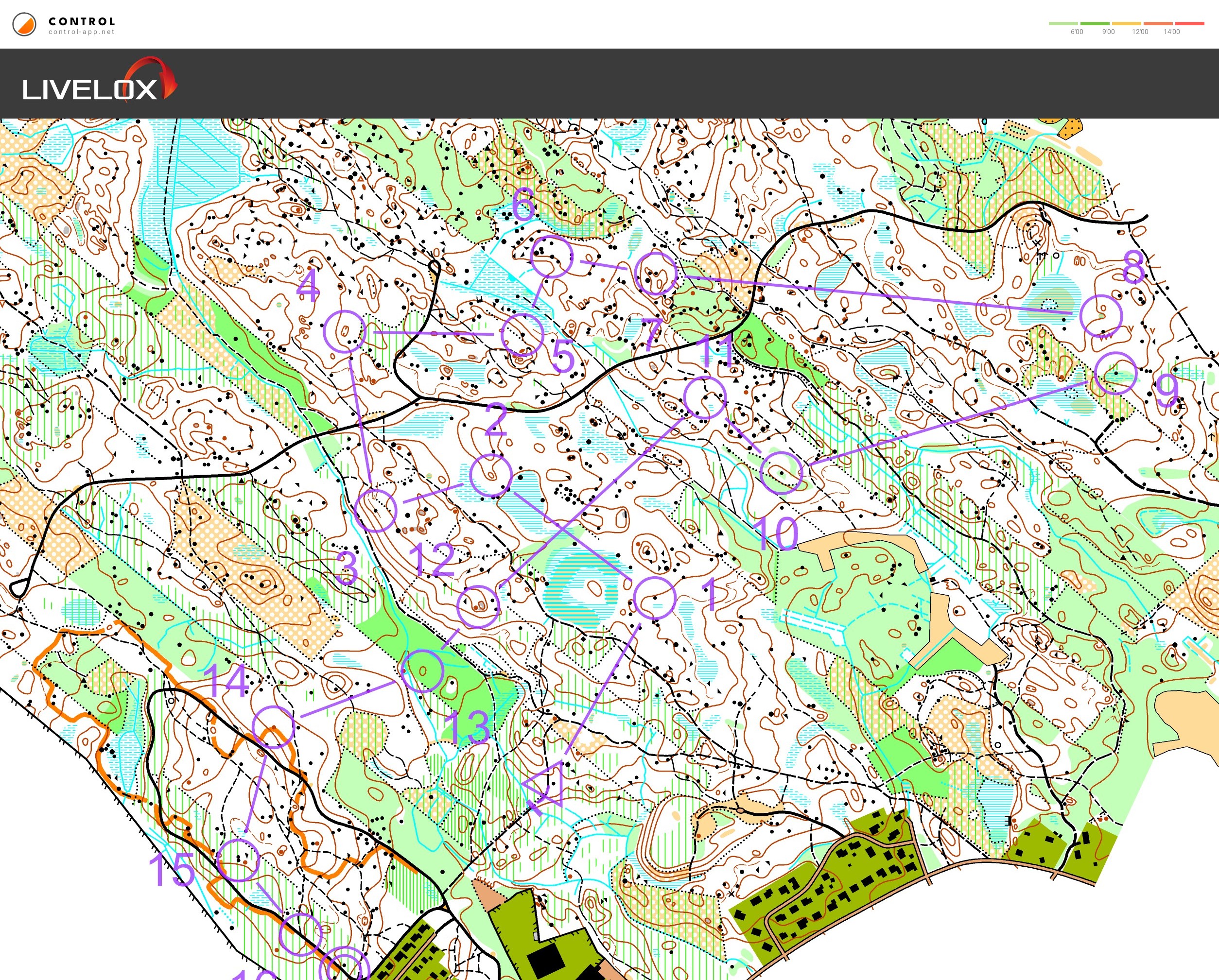Image resolution: width=1219 pixels, height=980 pixels.
Task: Click control circle 3 on the course
Action: point(375,510)
